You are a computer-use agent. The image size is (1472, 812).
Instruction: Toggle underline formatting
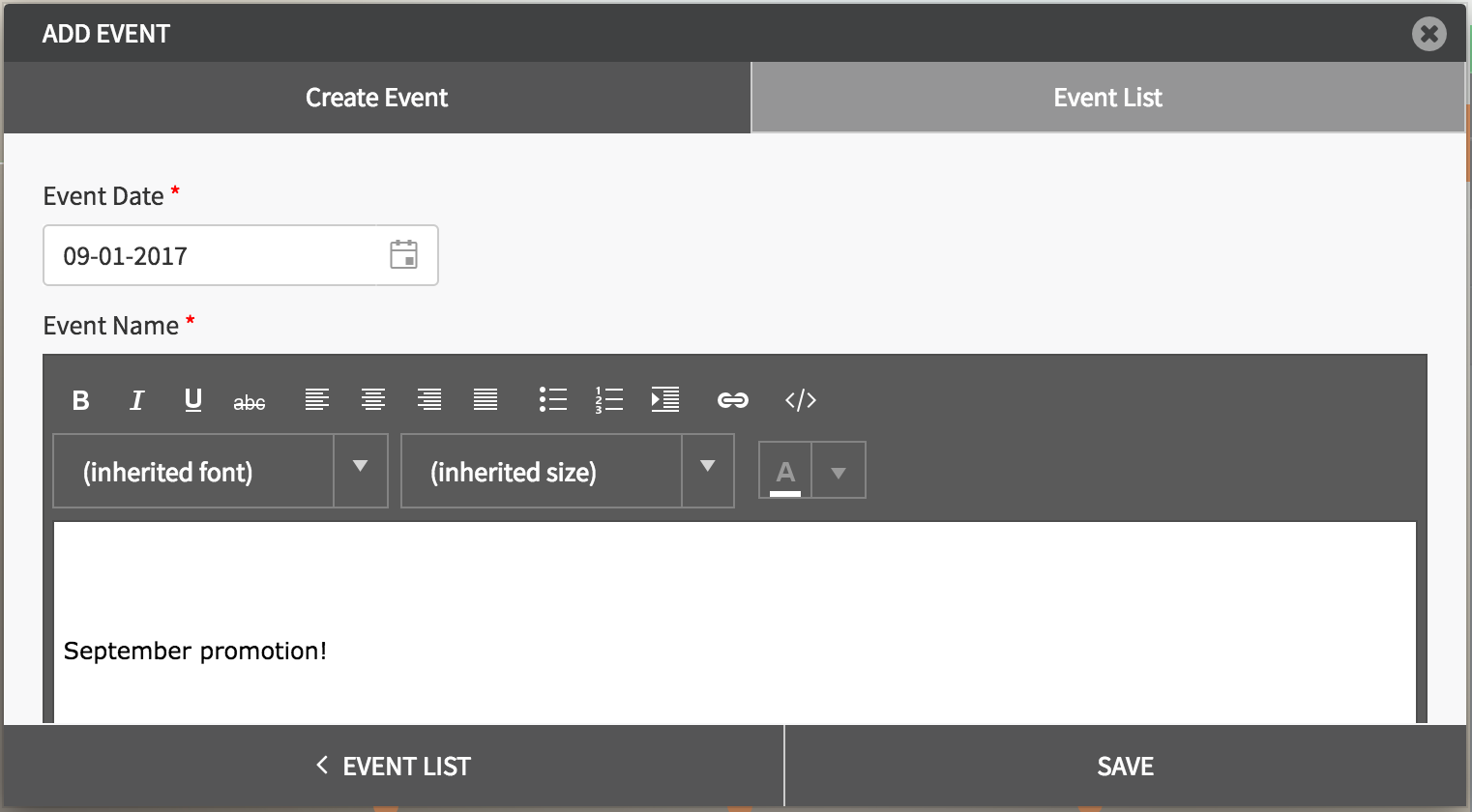coord(193,400)
